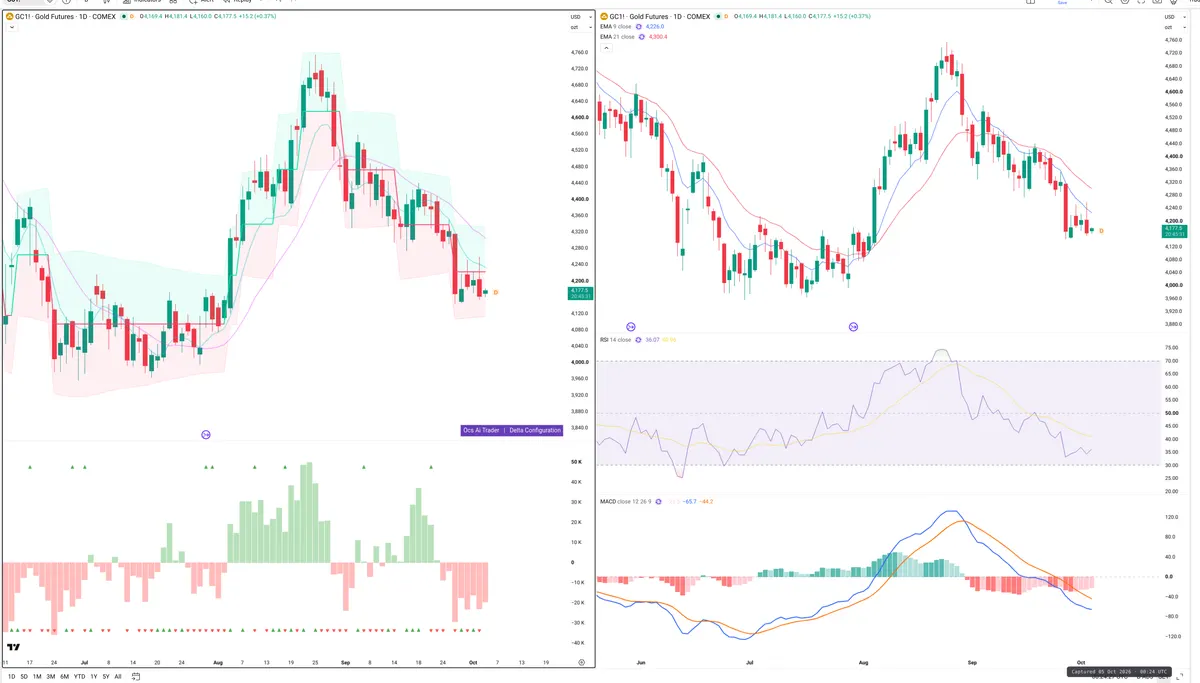Click second event marker under right price chart
The width and height of the screenshot is (1200, 683).
click(853, 327)
